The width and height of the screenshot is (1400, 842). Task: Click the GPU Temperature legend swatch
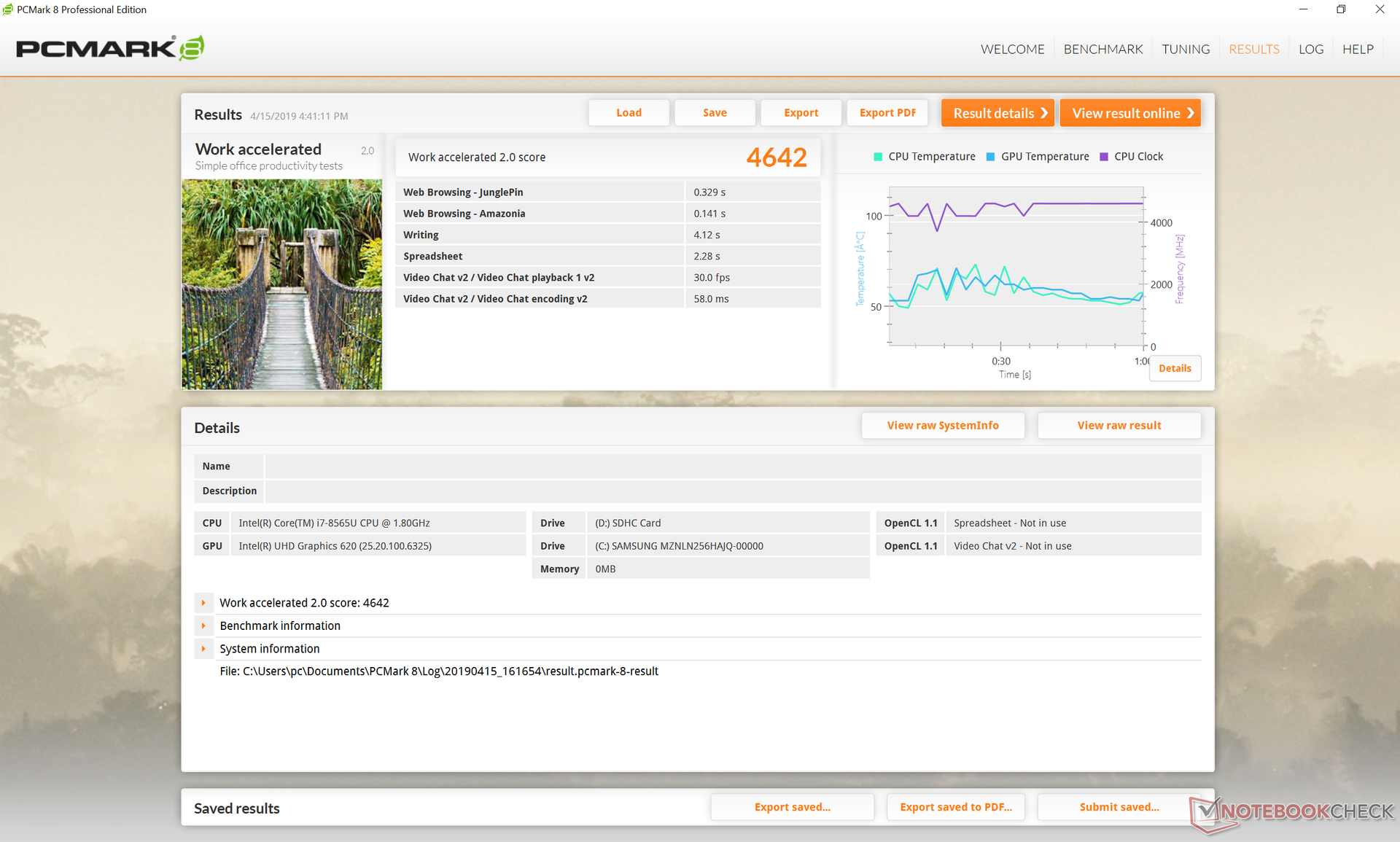point(990,157)
